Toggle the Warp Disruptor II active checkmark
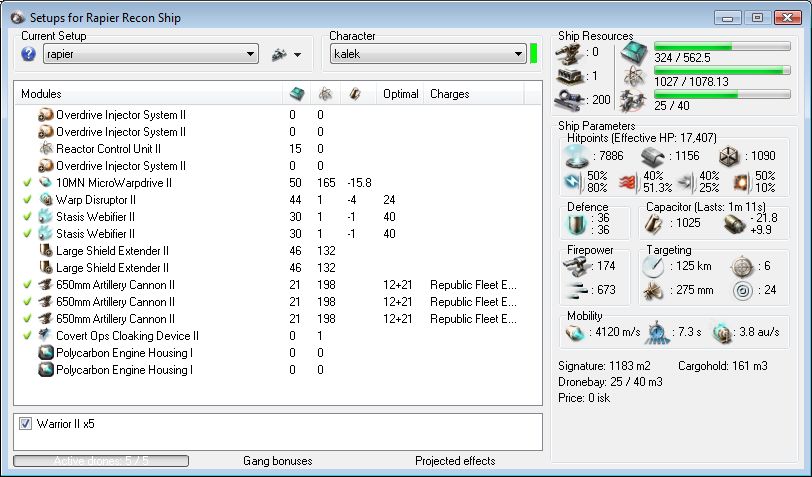 (27, 200)
